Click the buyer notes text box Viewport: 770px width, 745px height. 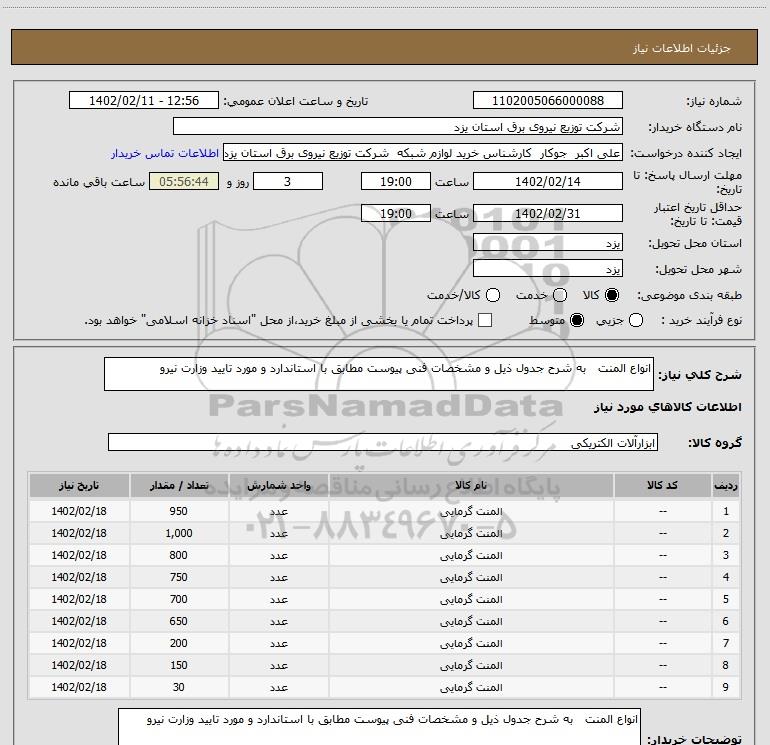[380, 727]
